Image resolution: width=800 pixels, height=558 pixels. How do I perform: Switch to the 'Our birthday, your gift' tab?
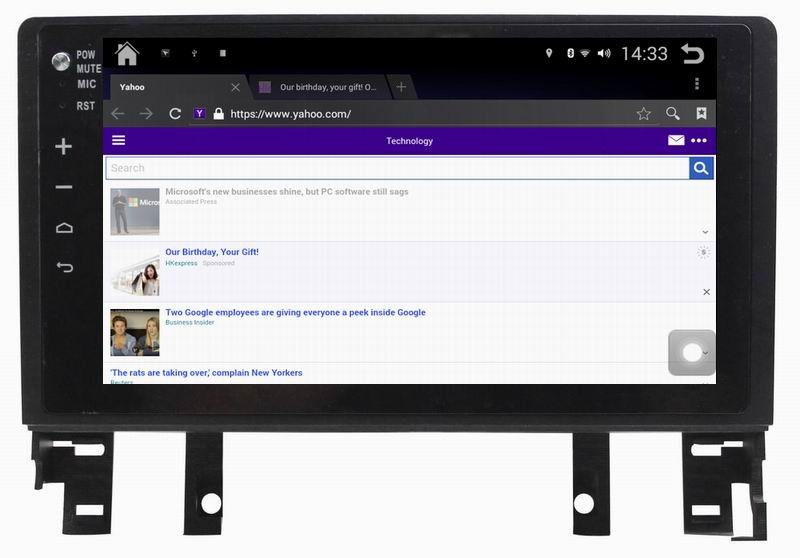319,87
